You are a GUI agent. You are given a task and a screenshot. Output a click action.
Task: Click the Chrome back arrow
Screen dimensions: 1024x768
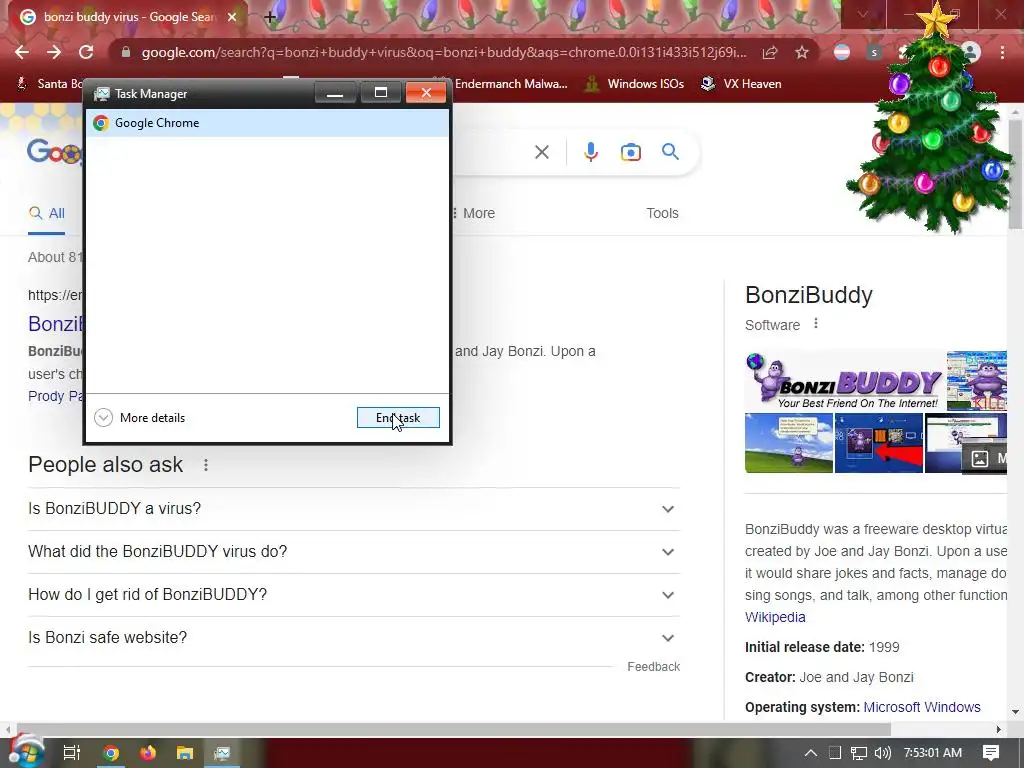pyautogui.click(x=22, y=52)
